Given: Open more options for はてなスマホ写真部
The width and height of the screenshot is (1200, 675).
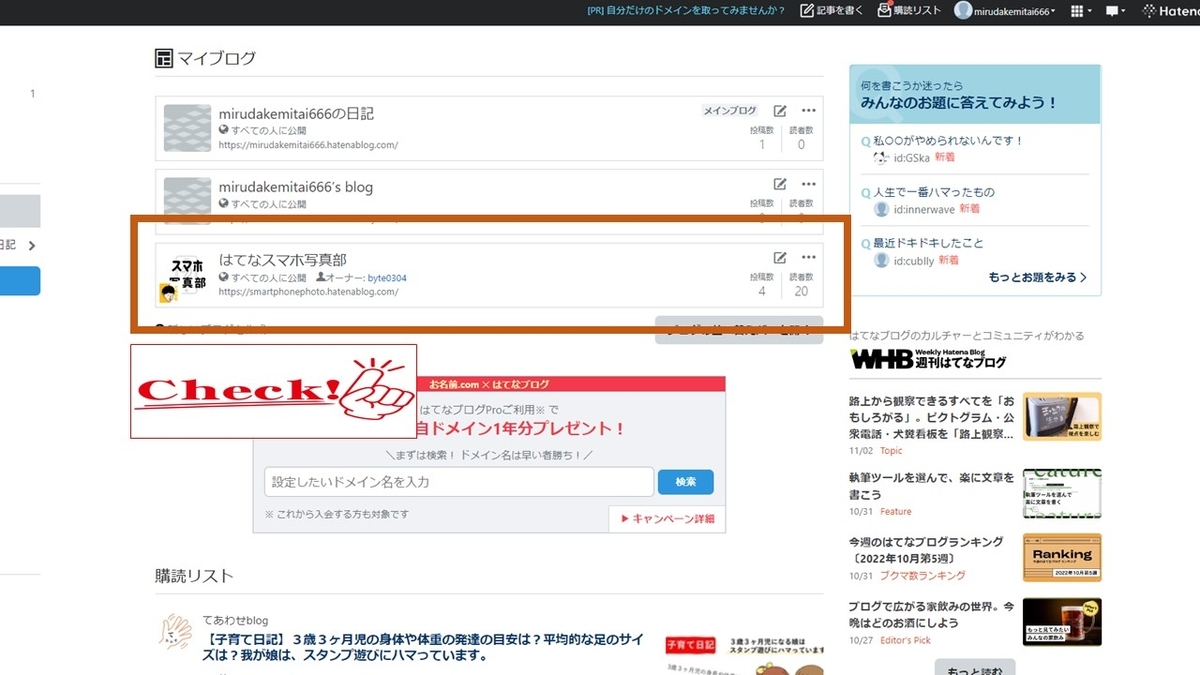Looking at the screenshot, I should [x=808, y=258].
